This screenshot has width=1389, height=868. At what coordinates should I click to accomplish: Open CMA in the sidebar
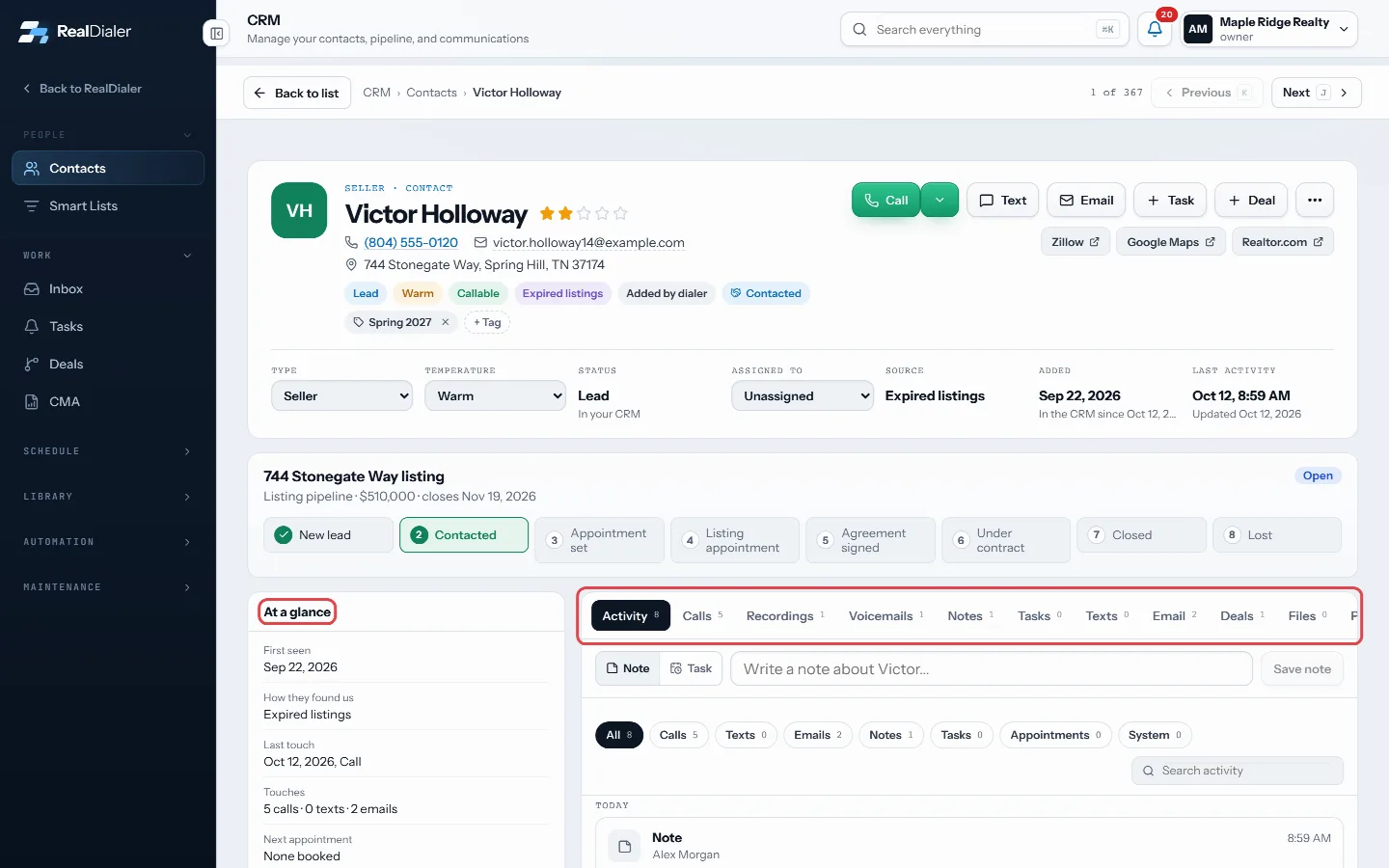point(108,402)
